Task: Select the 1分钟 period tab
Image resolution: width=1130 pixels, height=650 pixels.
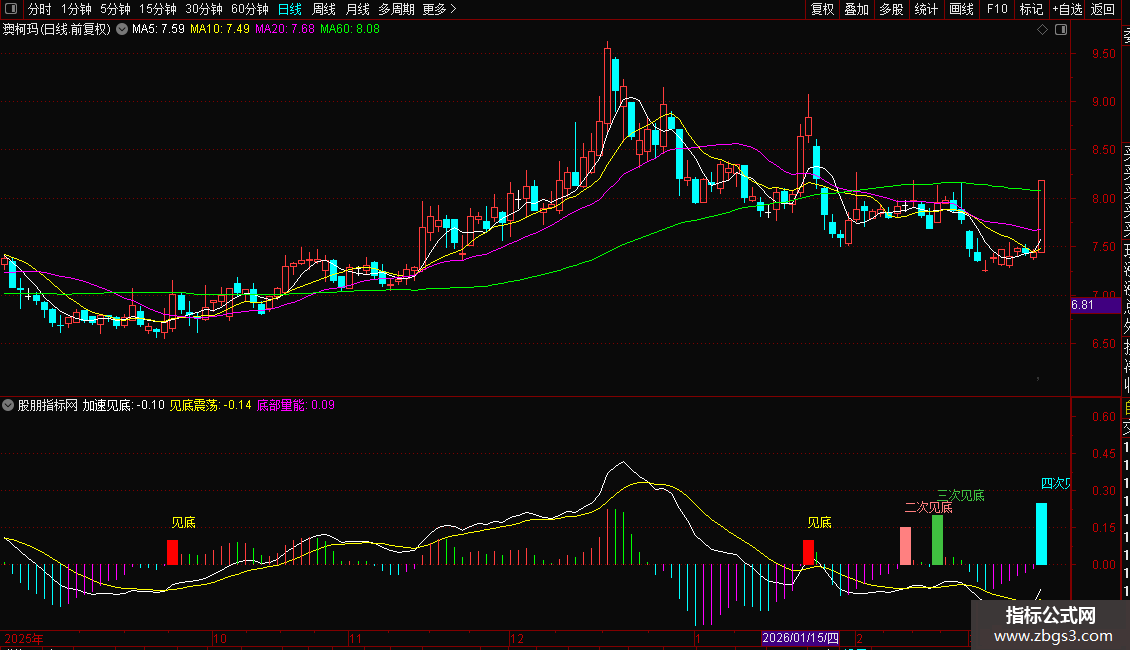Action: [x=76, y=9]
